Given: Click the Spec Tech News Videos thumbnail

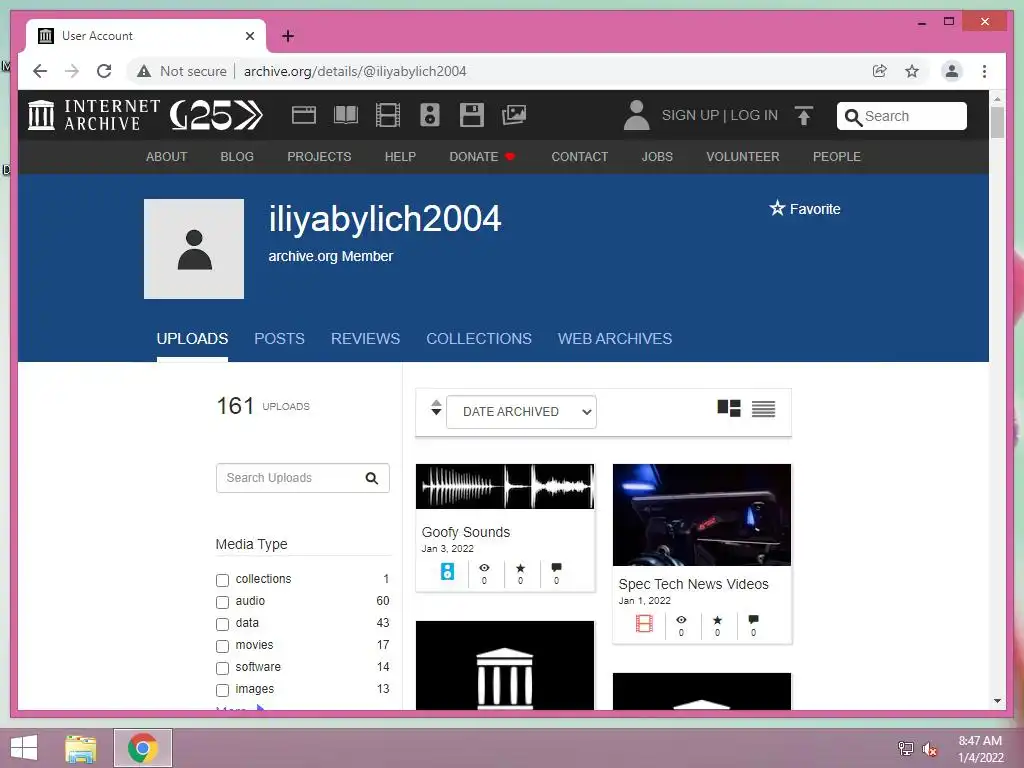Looking at the screenshot, I should pyautogui.click(x=702, y=515).
